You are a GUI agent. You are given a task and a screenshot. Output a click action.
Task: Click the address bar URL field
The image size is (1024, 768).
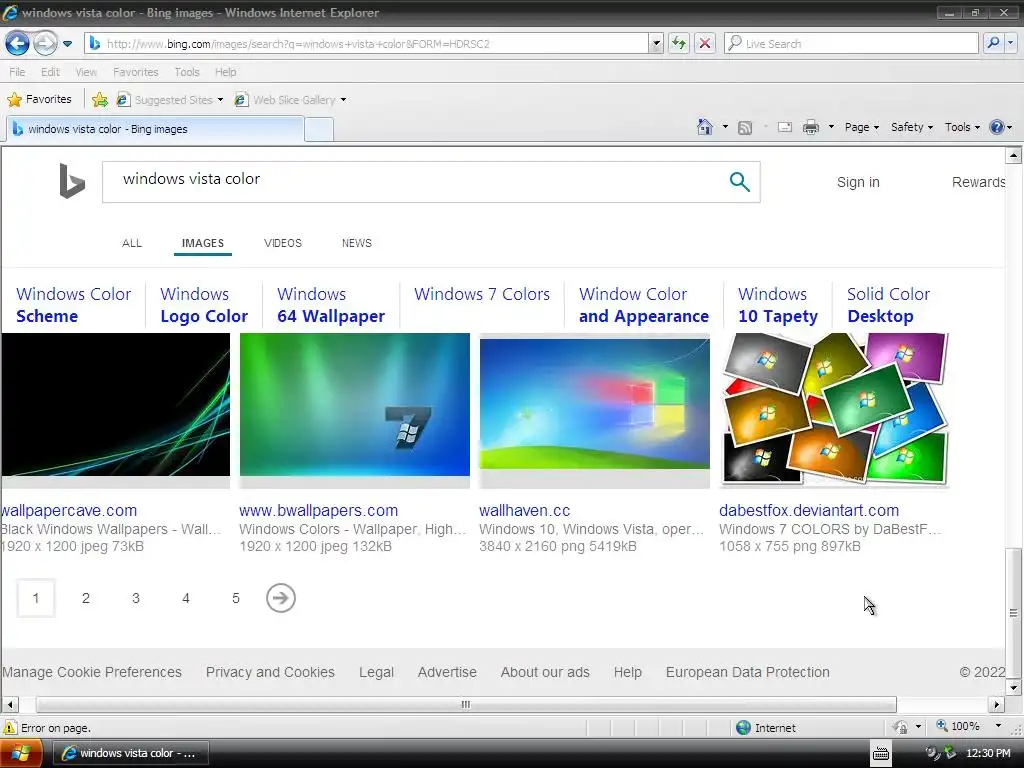(366, 44)
